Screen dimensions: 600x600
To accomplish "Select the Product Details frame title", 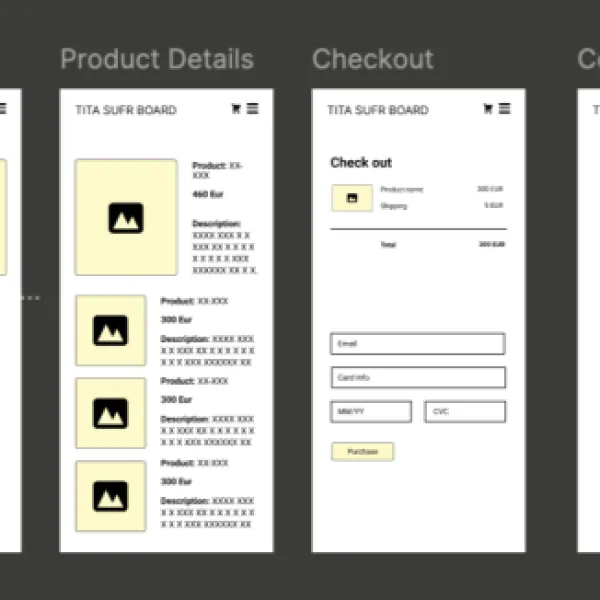I will coord(157,59).
